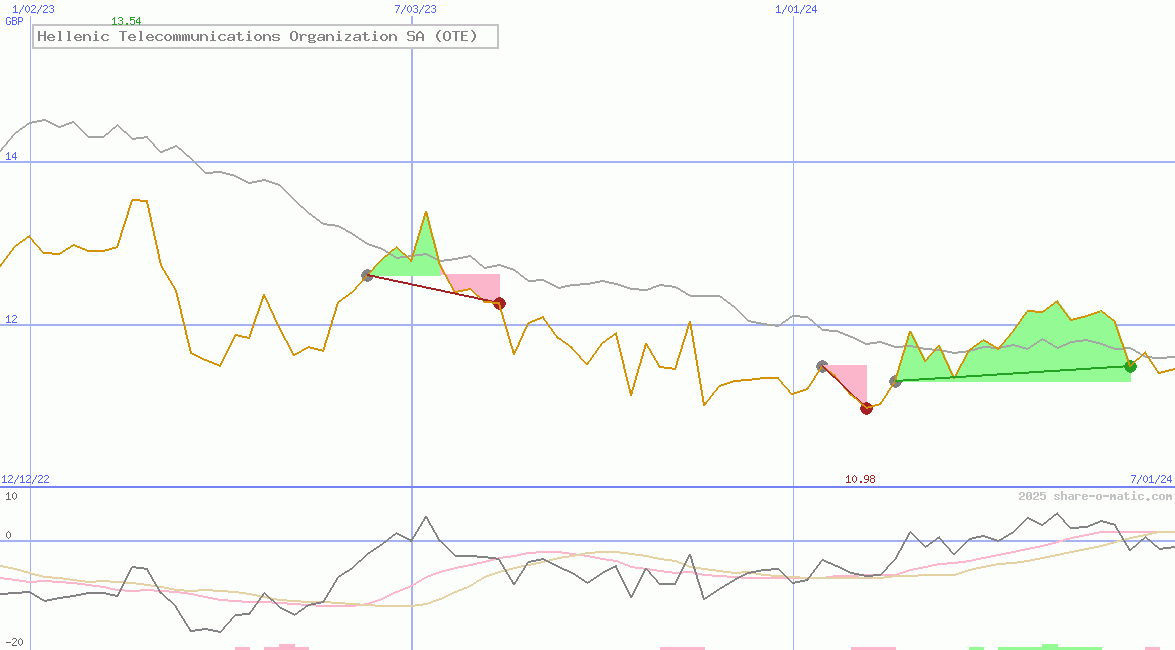1175x650 pixels.
Task: Click the 1/02/23 date label
Action: [33, 9]
